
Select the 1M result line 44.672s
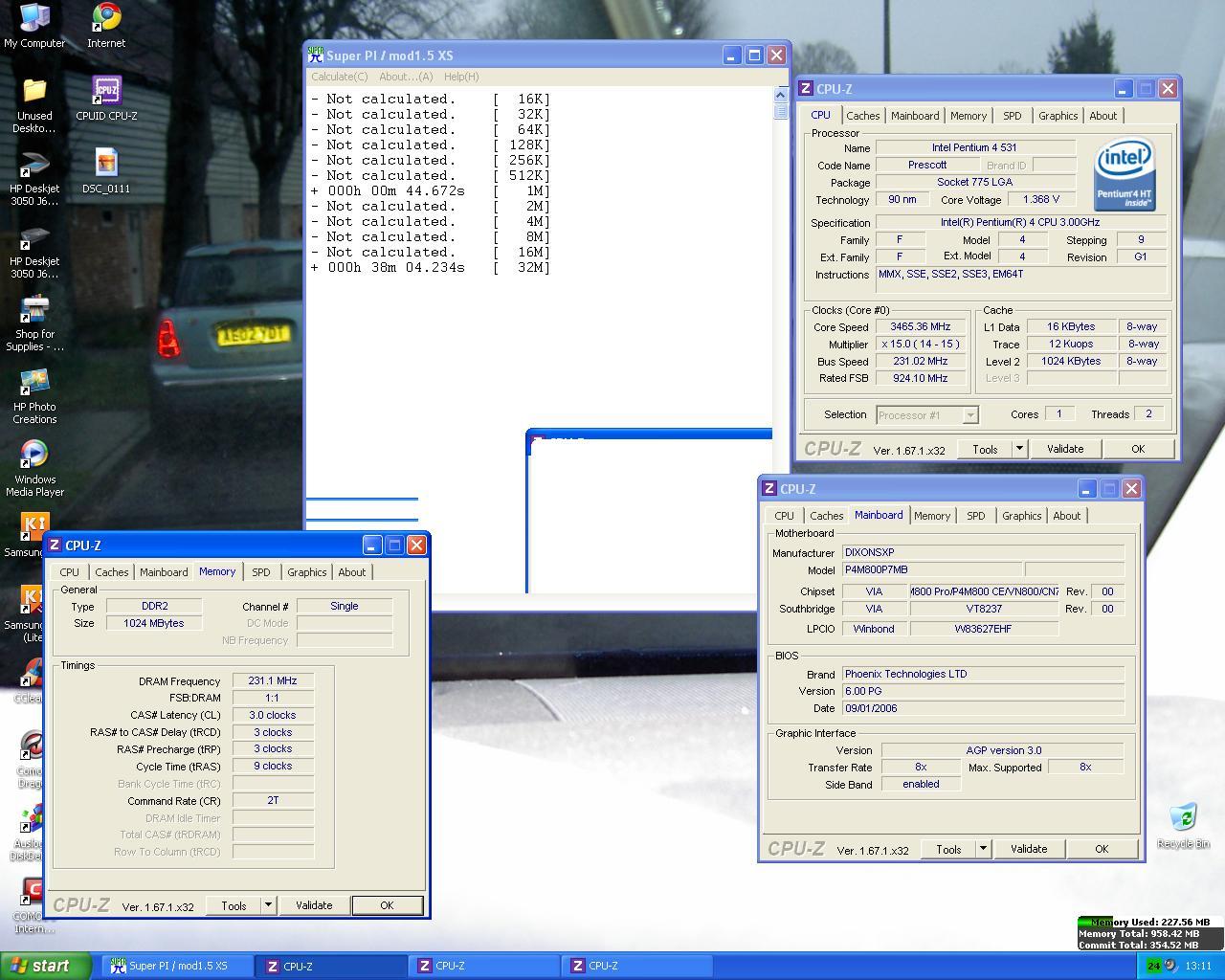coord(431,191)
